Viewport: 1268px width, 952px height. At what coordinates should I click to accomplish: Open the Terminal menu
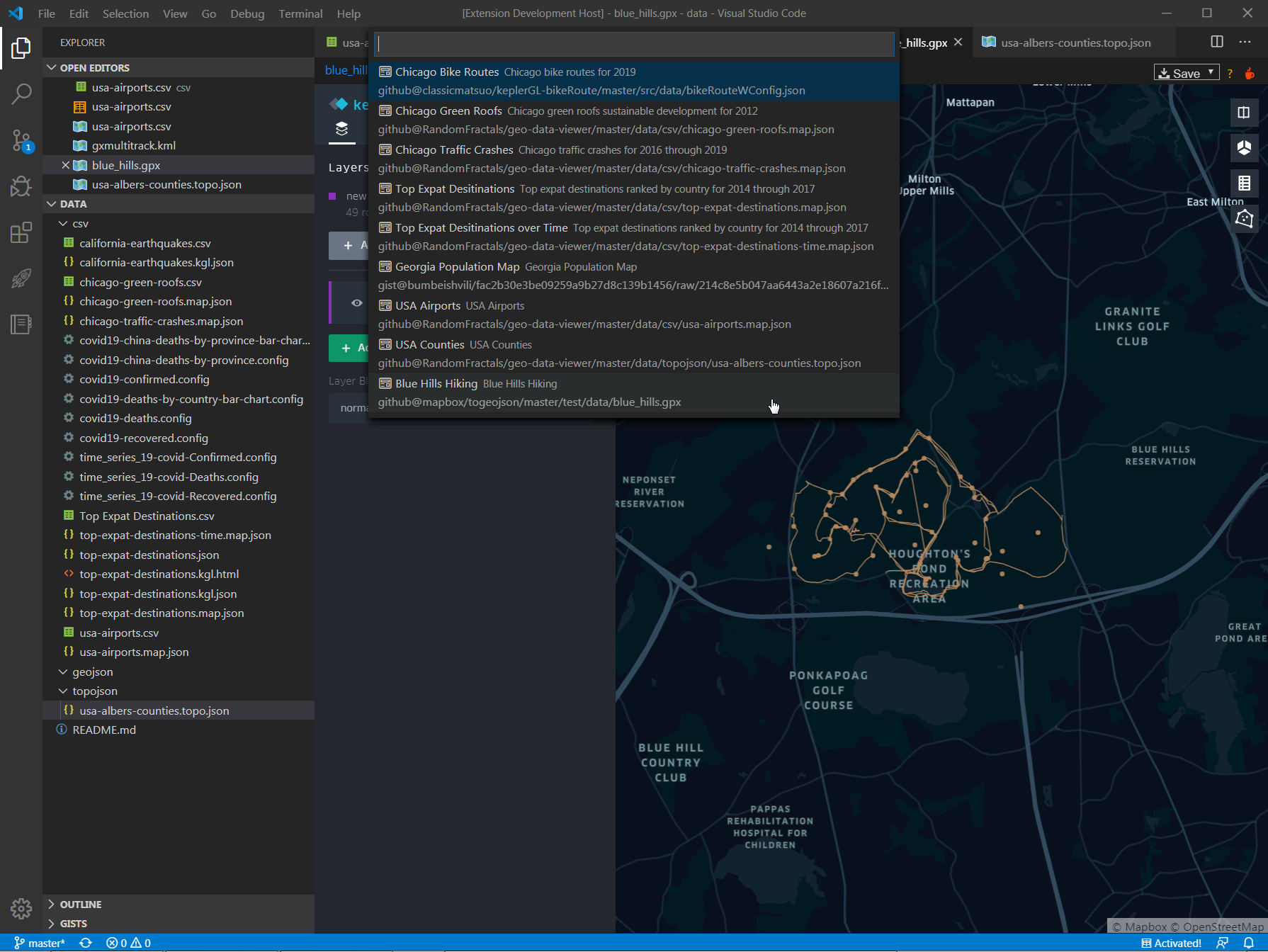pyautogui.click(x=300, y=13)
